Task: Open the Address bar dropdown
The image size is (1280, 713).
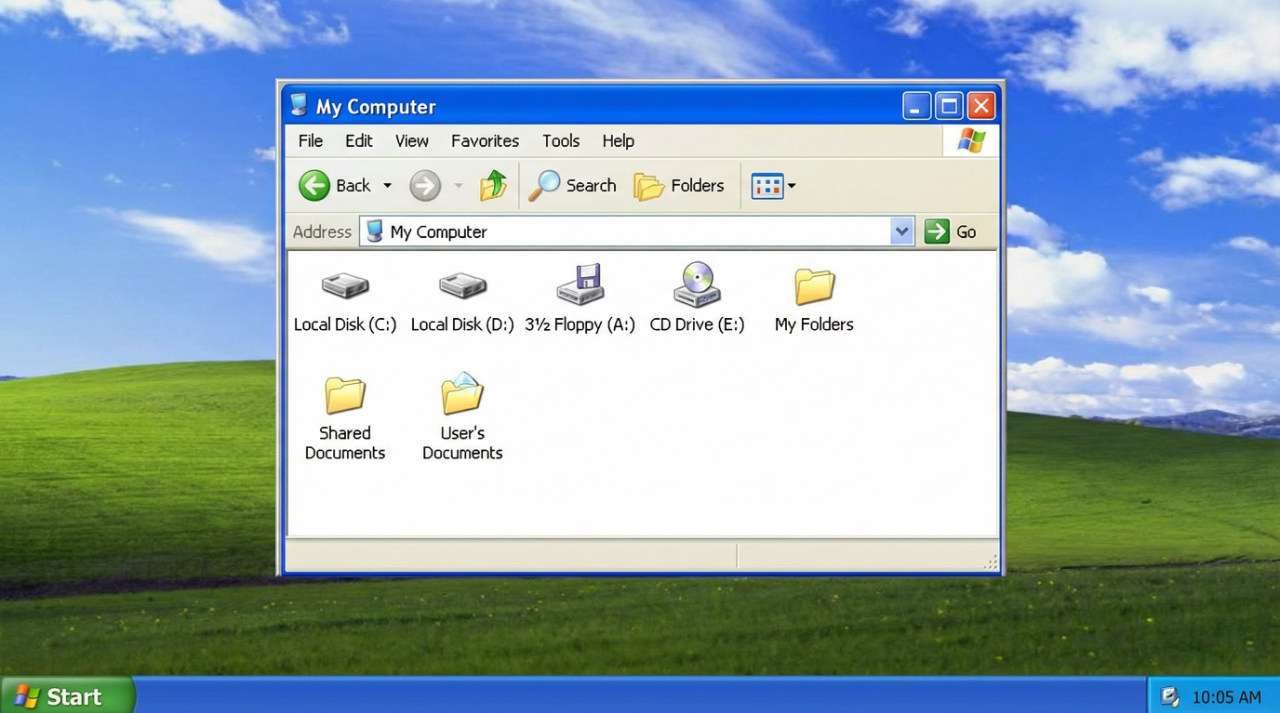Action: (x=900, y=231)
